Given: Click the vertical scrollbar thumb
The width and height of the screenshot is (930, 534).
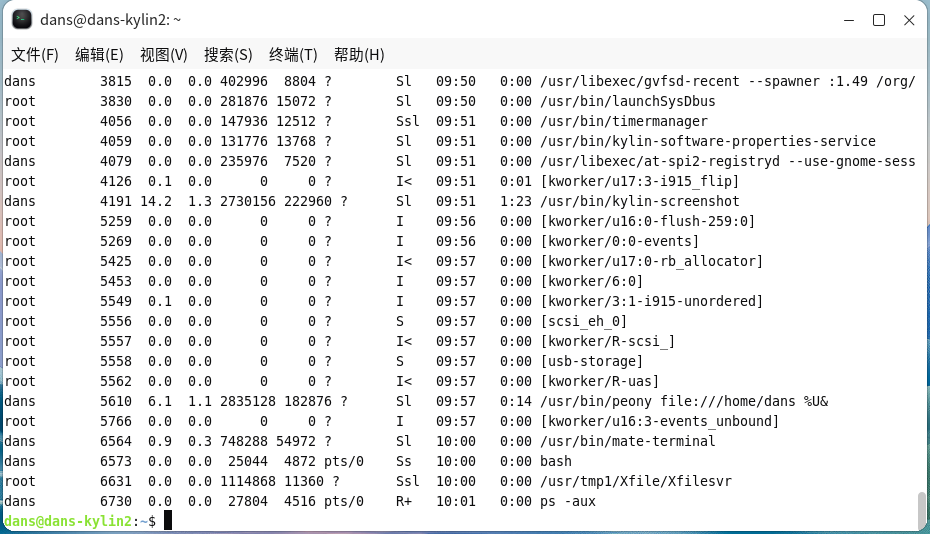Looking at the screenshot, I should tap(921, 510).
